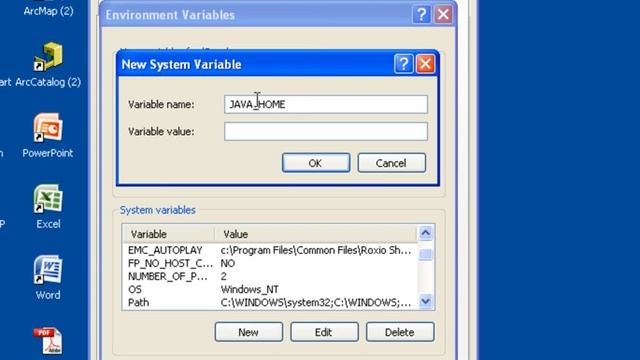Select the OS variable row
The image size is (640, 360).
(x=269, y=289)
